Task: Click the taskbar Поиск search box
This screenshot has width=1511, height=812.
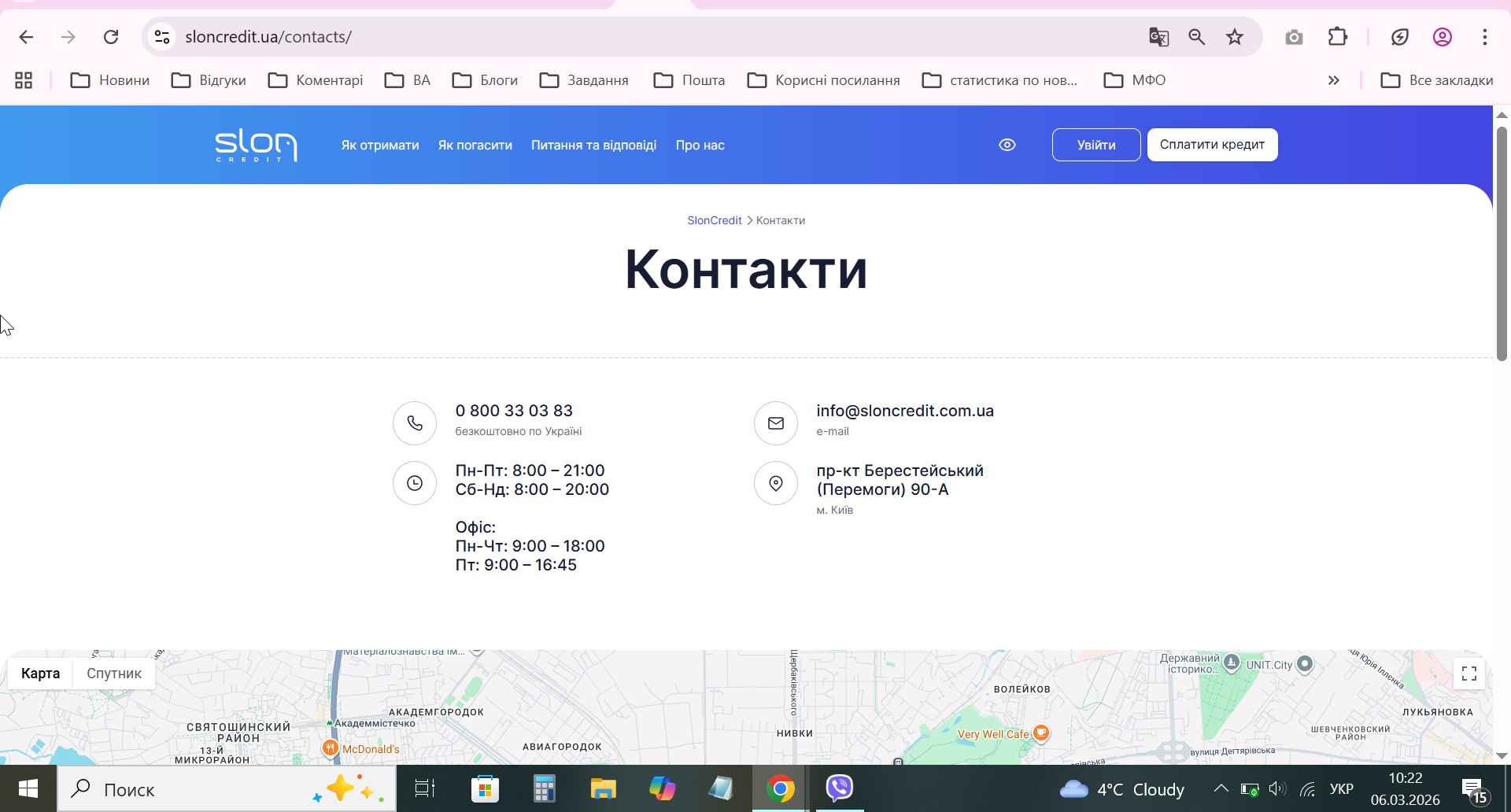Action: [227, 789]
